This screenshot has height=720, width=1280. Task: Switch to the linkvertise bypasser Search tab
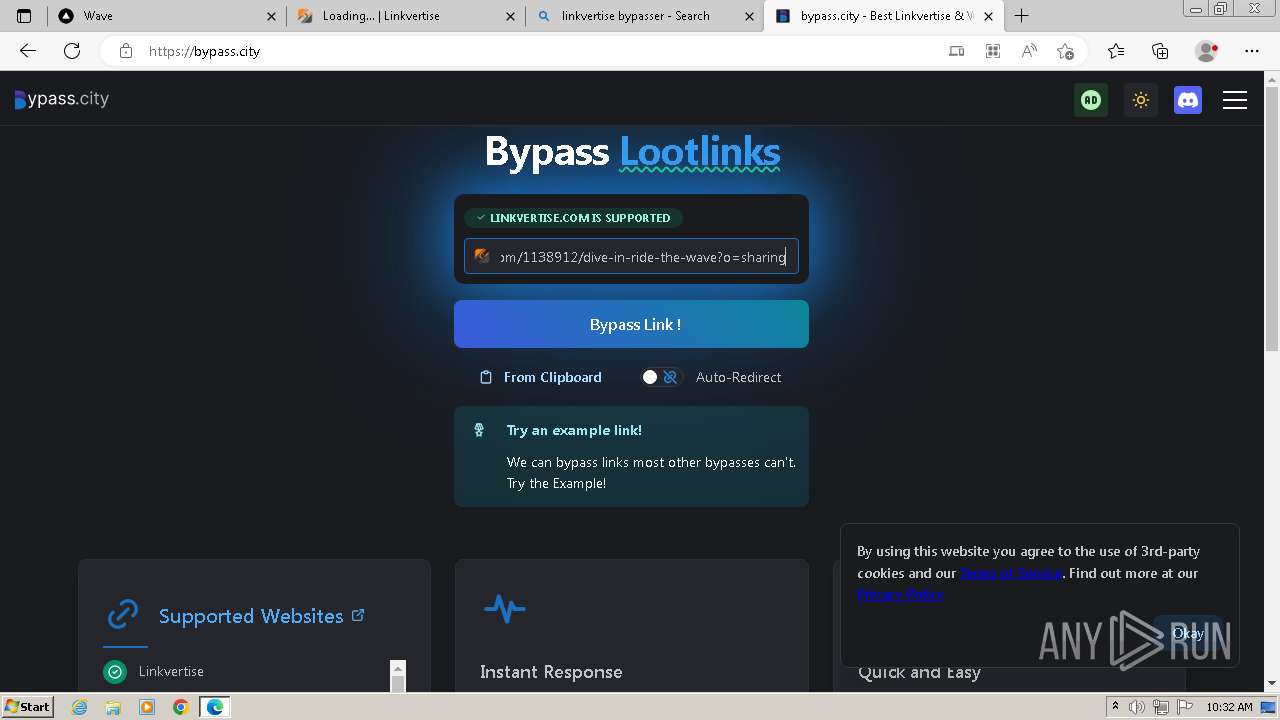(645, 16)
